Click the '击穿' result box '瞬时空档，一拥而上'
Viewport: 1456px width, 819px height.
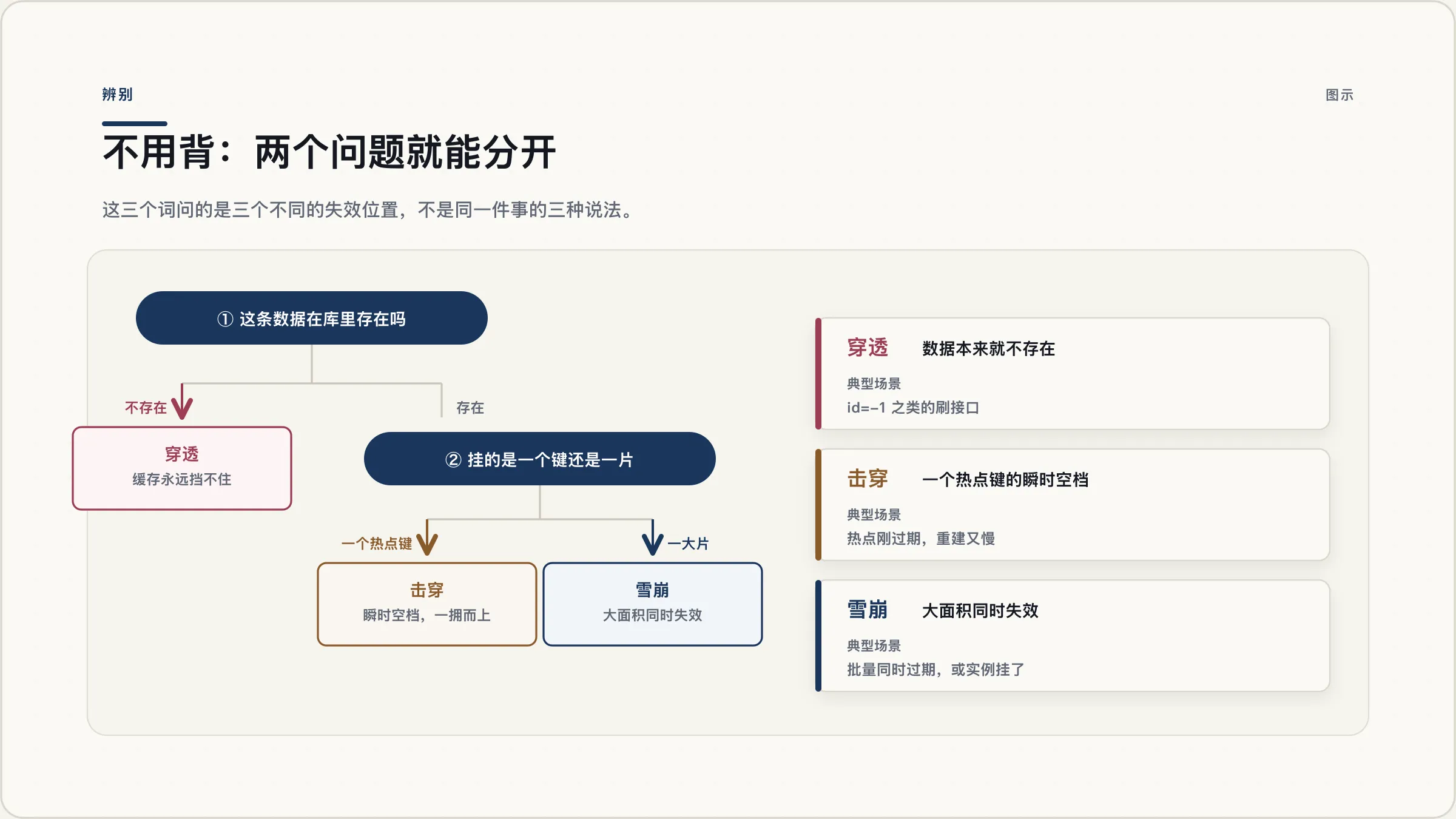pos(427,604)
